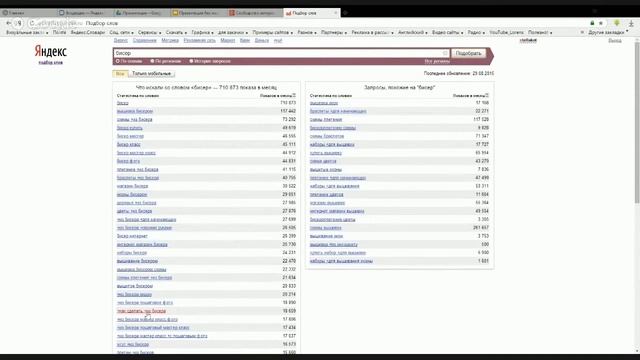Viewport: 640px width, 360px height.
Task: Open the Почта bookmark
Action: pos(59,32)
